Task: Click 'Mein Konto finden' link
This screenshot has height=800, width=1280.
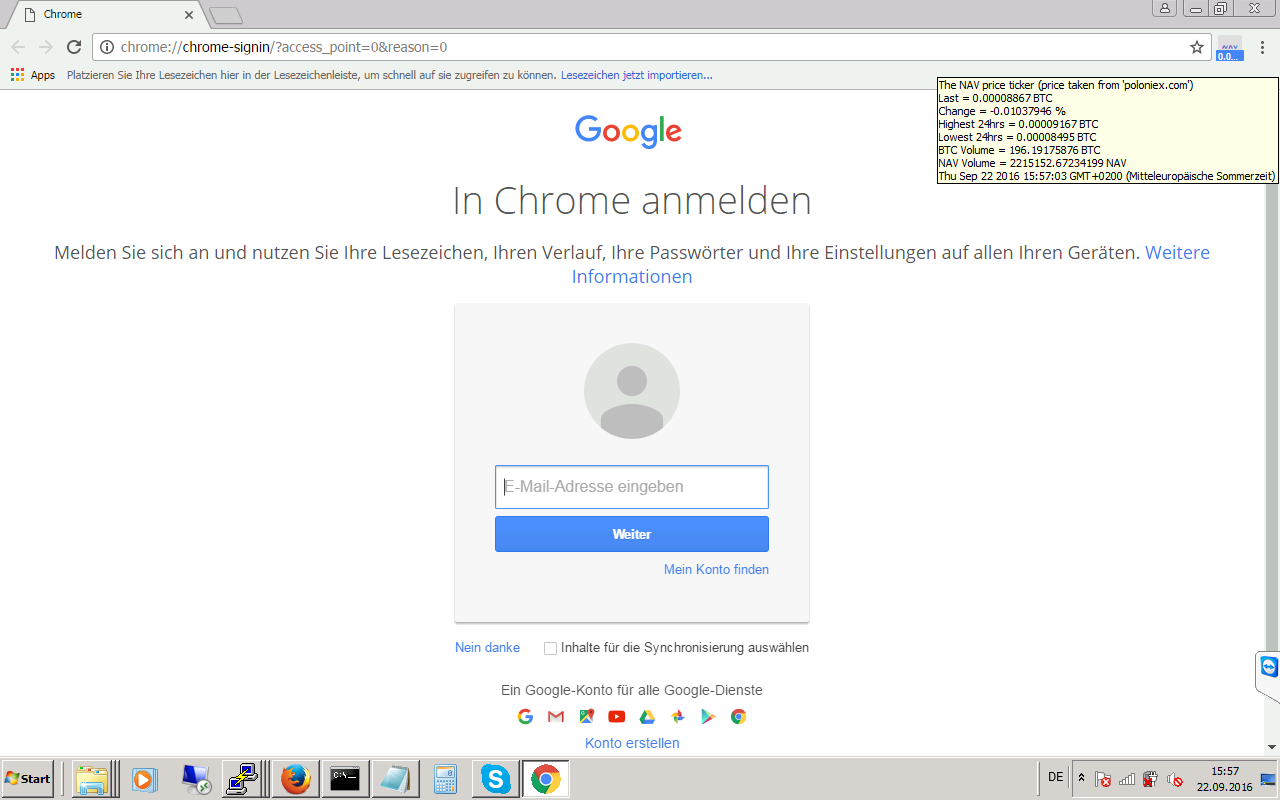Action: 716,569
